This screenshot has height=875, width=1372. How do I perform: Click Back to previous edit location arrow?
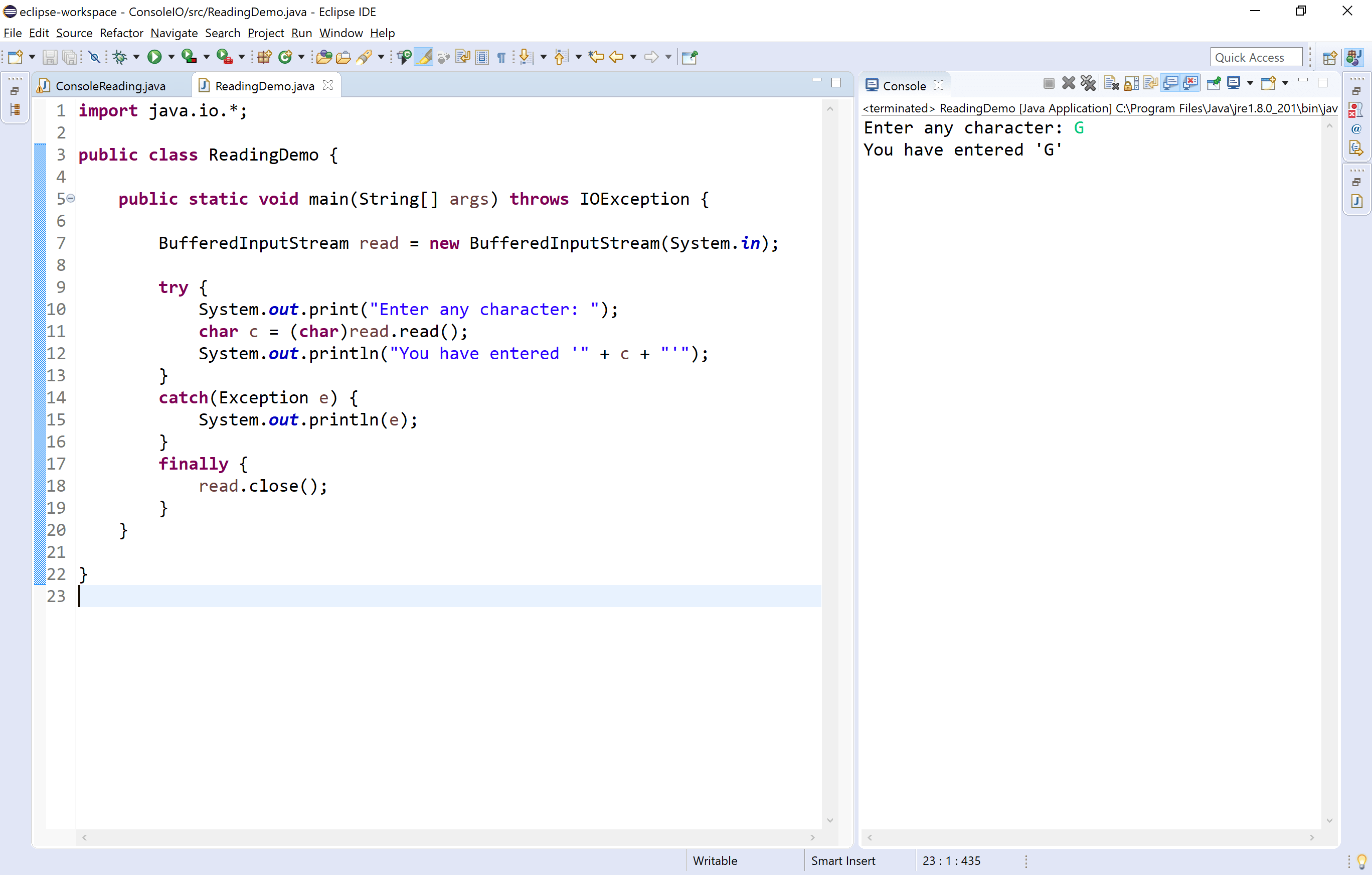(616, 56)
